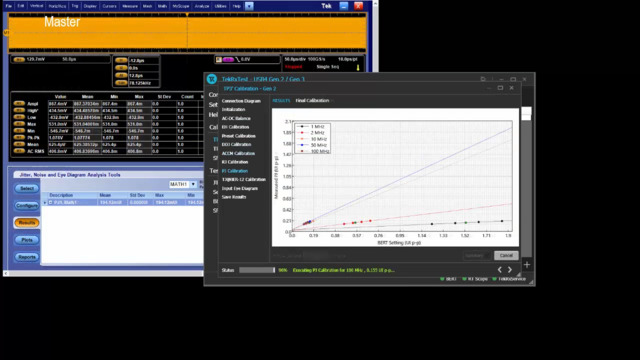Open the Cursors menu
This screenshot has width=640, height=360.
coord(109,6)
